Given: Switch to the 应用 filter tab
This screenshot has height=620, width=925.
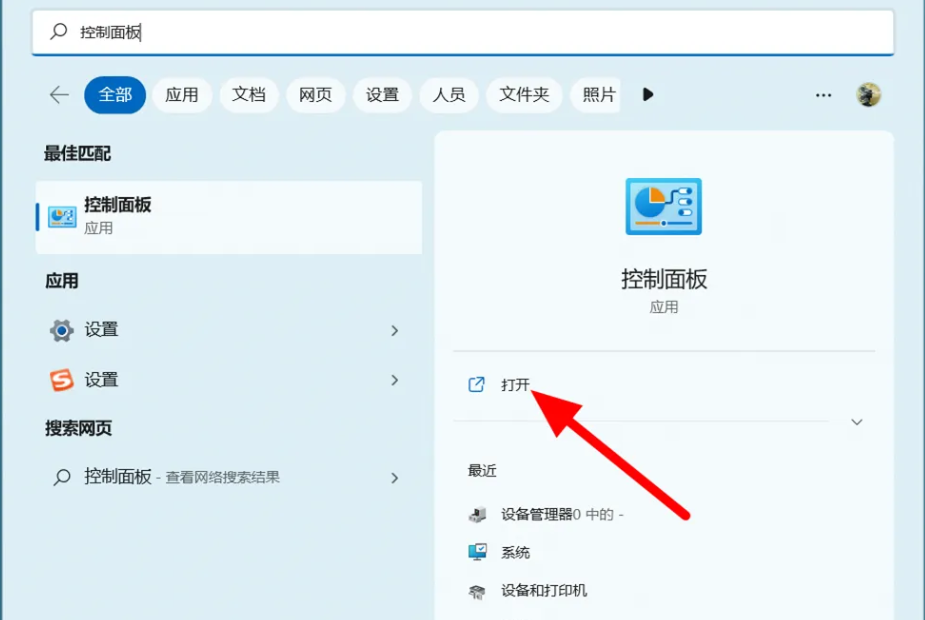Looking at the screenshot, I should tap(182, 95).
